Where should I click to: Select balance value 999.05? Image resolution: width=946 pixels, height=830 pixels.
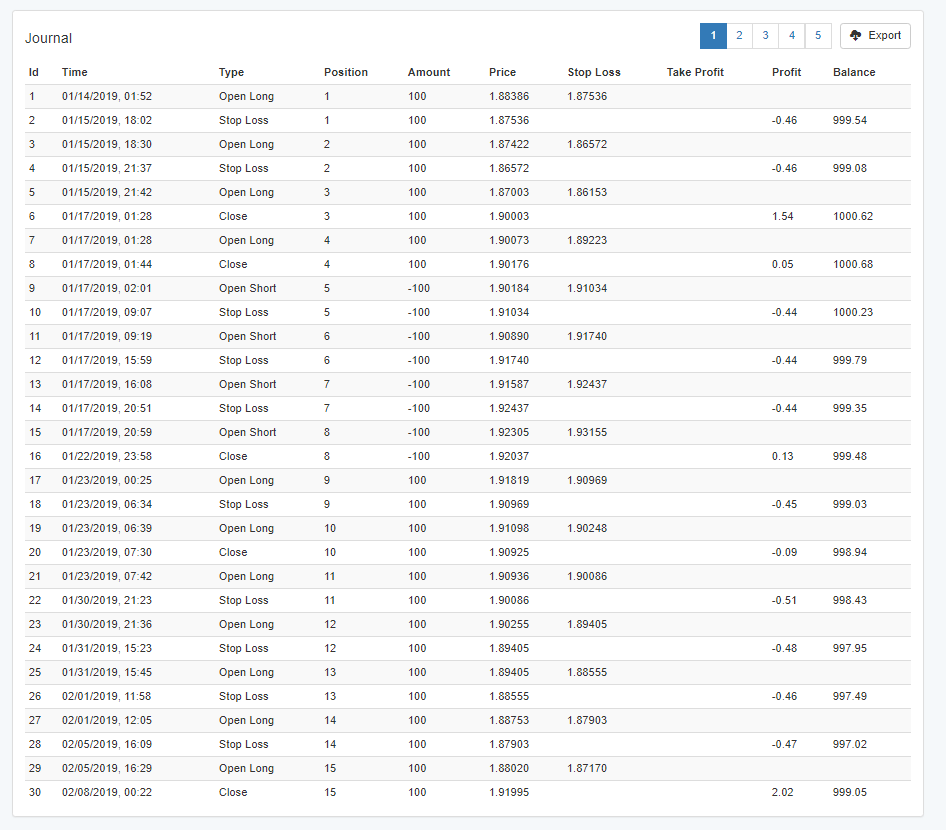[x=850, y=793]
